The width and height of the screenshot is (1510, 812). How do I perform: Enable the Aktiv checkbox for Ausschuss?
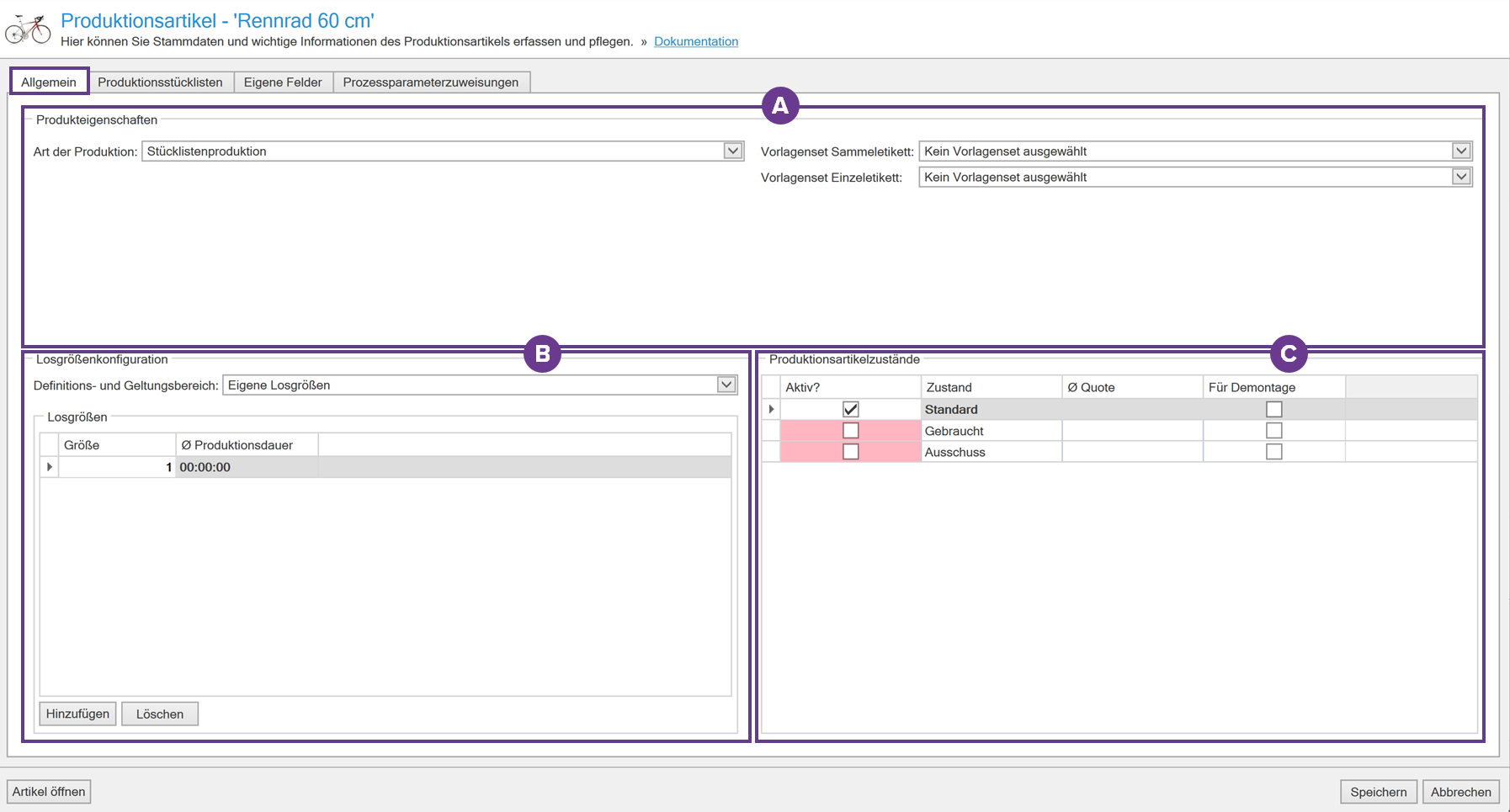point(850,452)
